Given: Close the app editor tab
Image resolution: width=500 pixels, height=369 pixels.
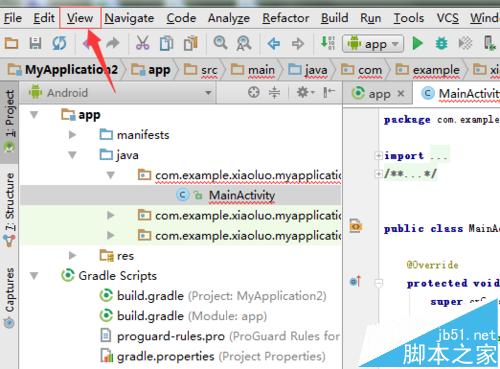Looking at the screenshot, I should (401, 94).
